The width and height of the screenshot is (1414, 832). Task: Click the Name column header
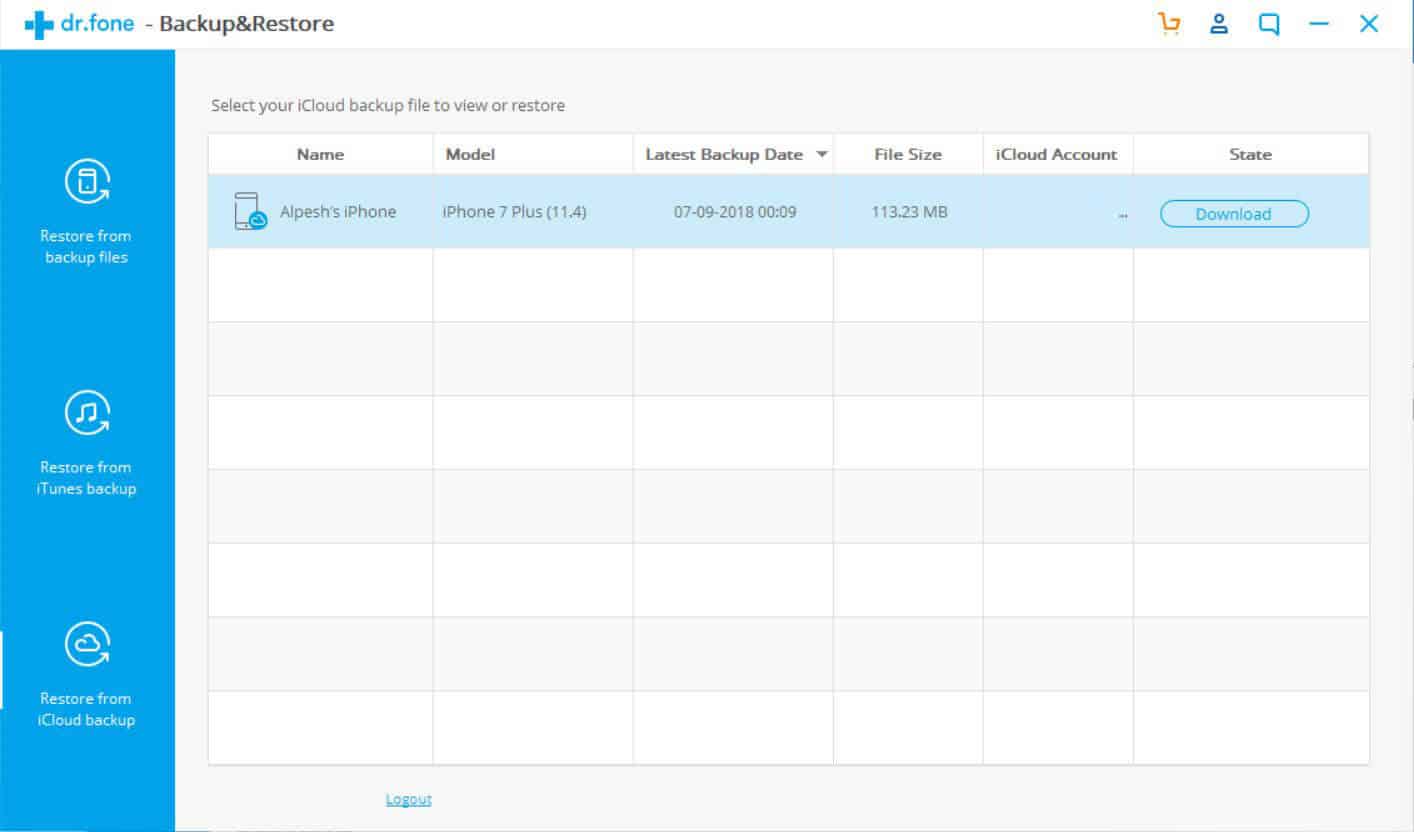[320, 154]
